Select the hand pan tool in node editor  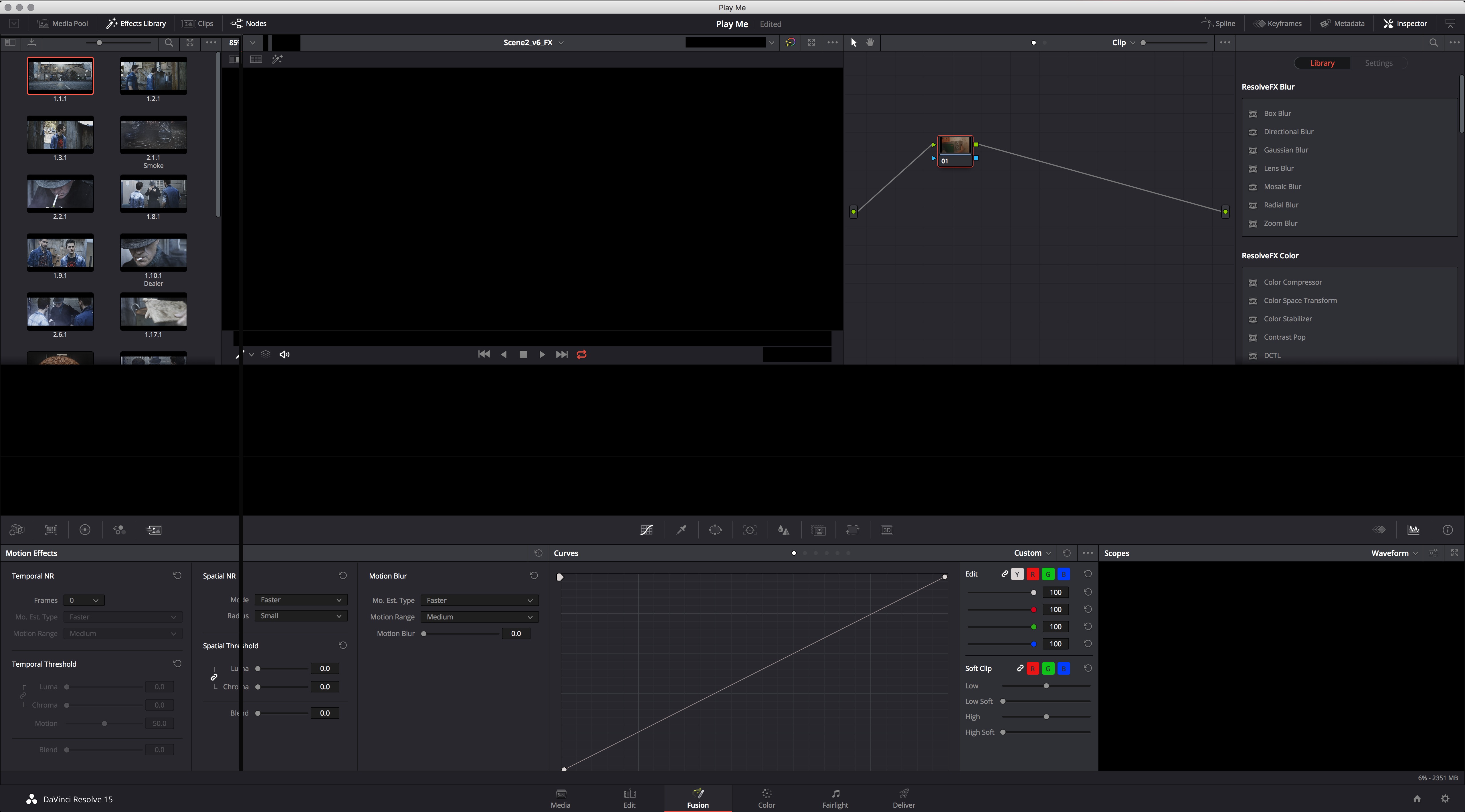[x=870, y=43]
